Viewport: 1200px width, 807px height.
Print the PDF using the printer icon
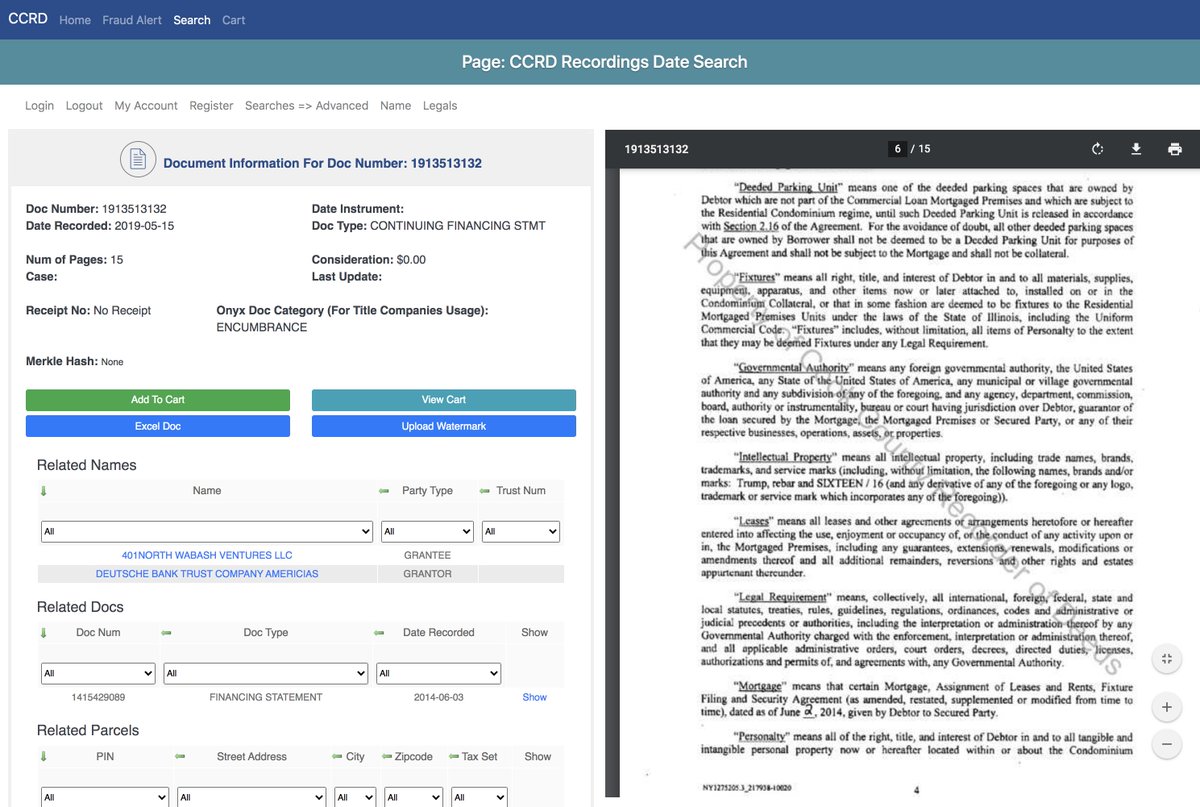tap(1175, 149)
